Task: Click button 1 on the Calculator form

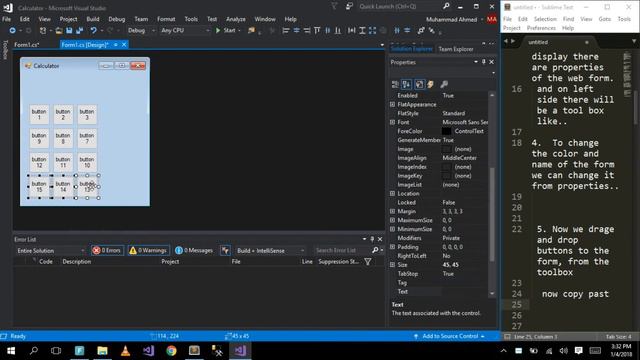Action: tap(39, 114)
